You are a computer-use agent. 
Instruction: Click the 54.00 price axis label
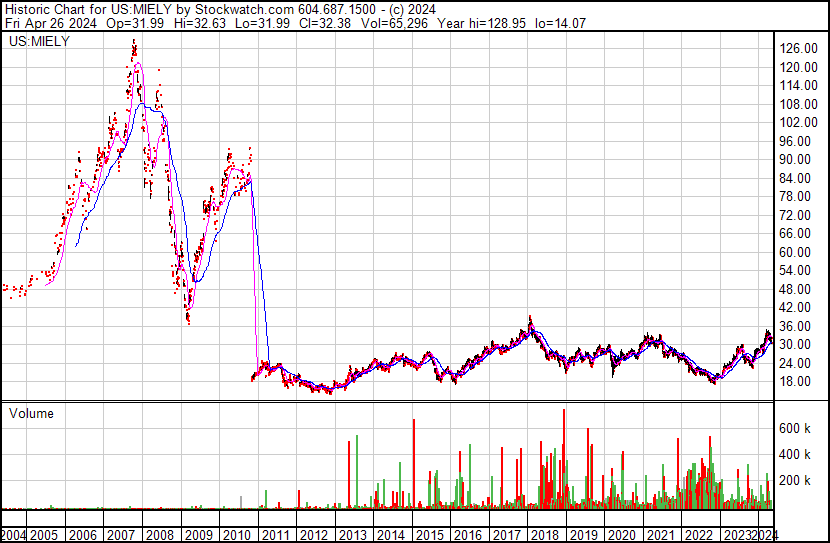click(x=795, y=270)
